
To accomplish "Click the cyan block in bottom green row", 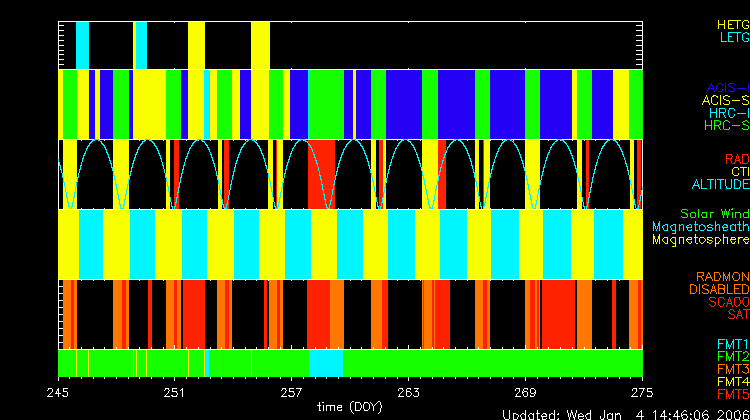I will 326,362.
